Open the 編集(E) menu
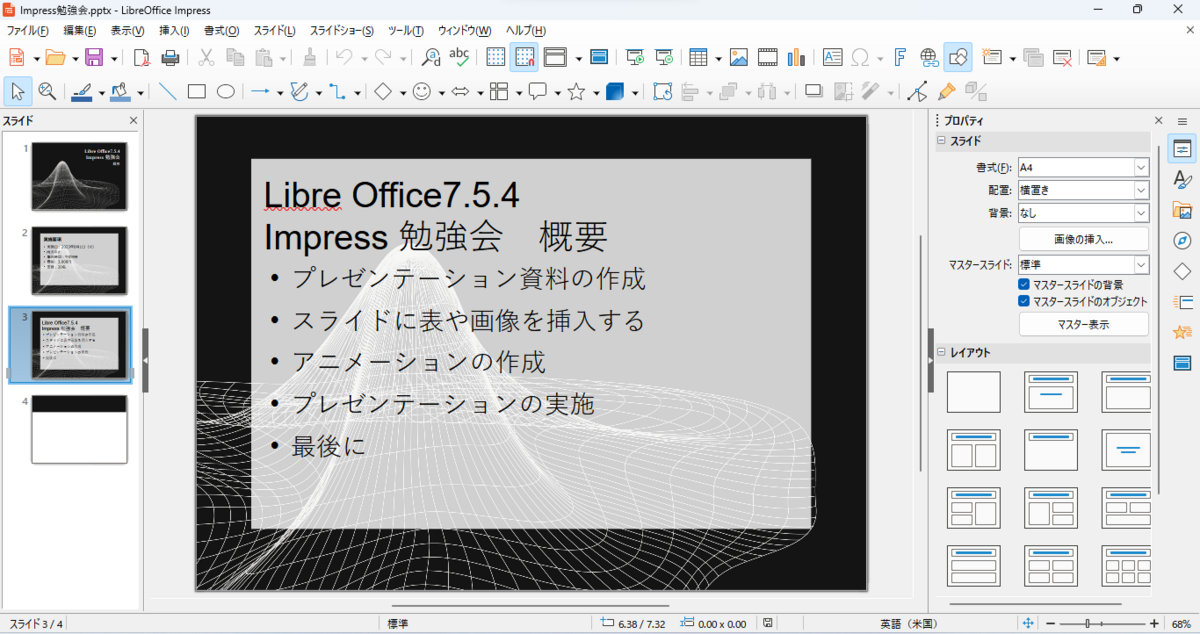This screenshot has height=634, width=1200. 80,31
